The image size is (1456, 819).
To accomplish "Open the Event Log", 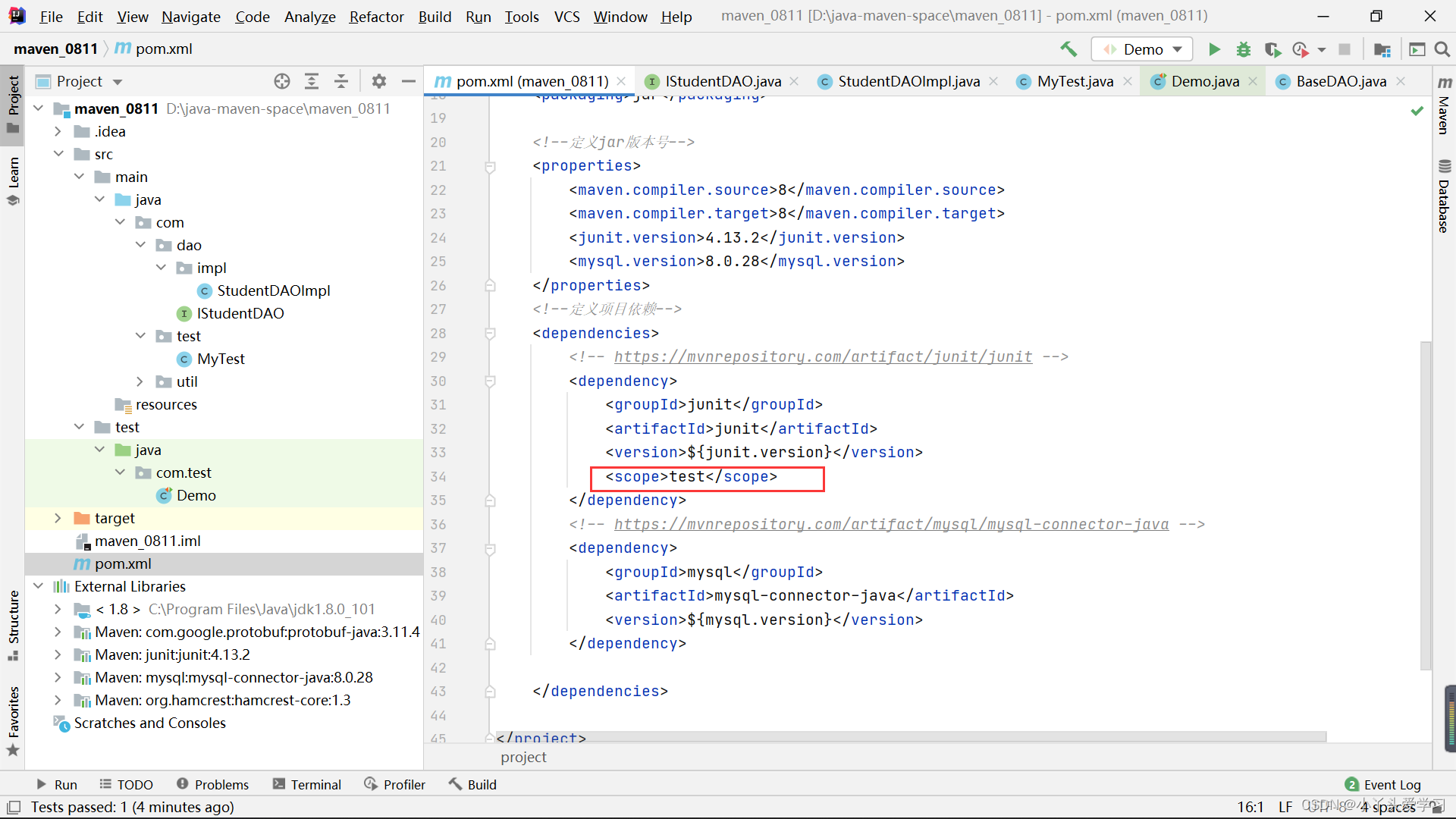I will (1383, 784).
